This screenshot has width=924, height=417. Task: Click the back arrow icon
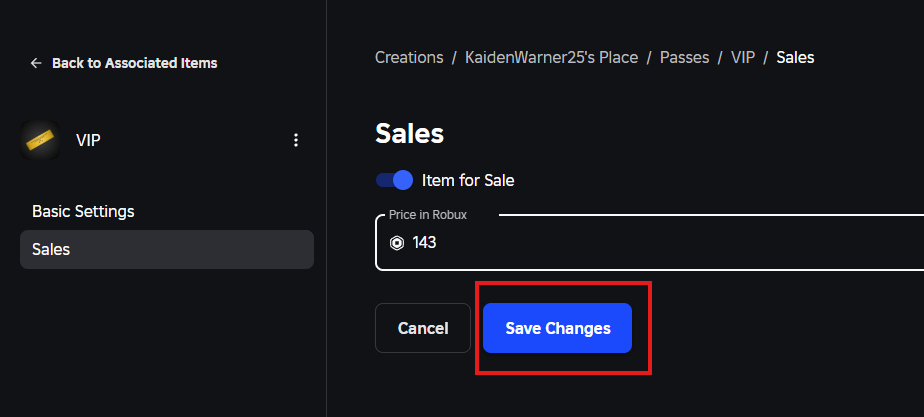pyautogui.click(x=36, y=63)
